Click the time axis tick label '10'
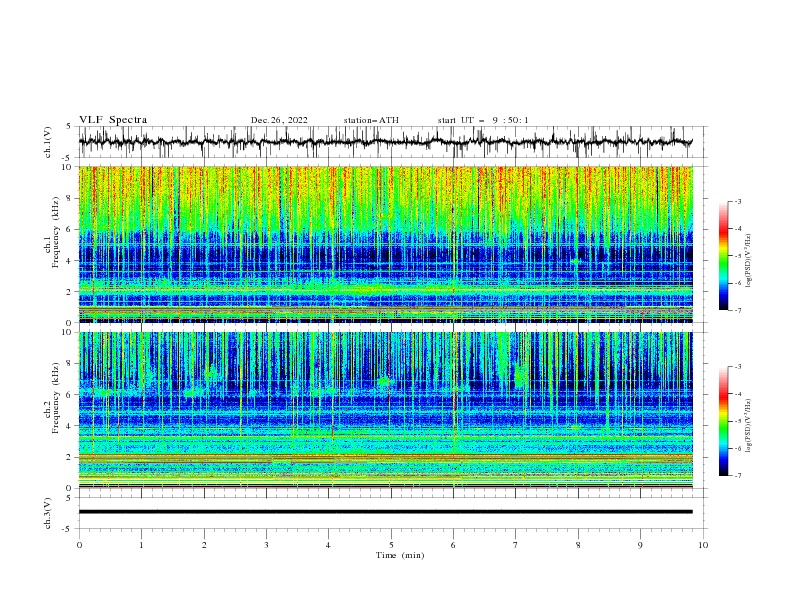792x612 pixels. (703, 545)
